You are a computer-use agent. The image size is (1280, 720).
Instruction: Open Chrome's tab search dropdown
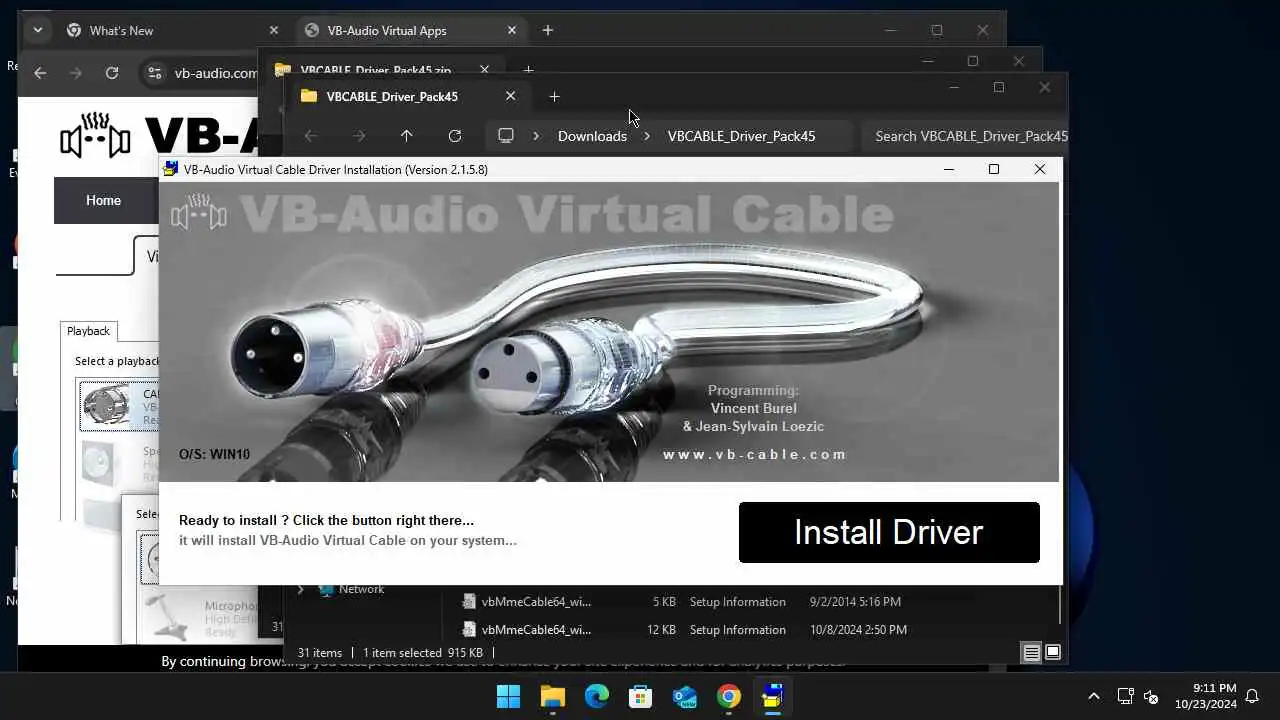tap(37, 30)
